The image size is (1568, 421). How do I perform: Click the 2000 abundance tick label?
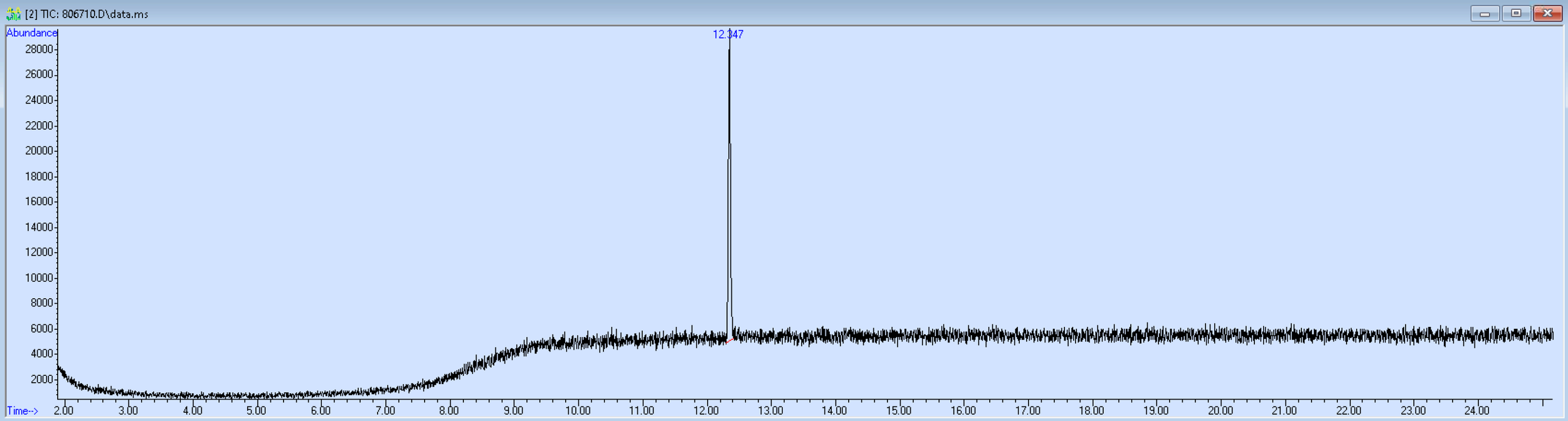pyautogui.click(x=41, y=380)
